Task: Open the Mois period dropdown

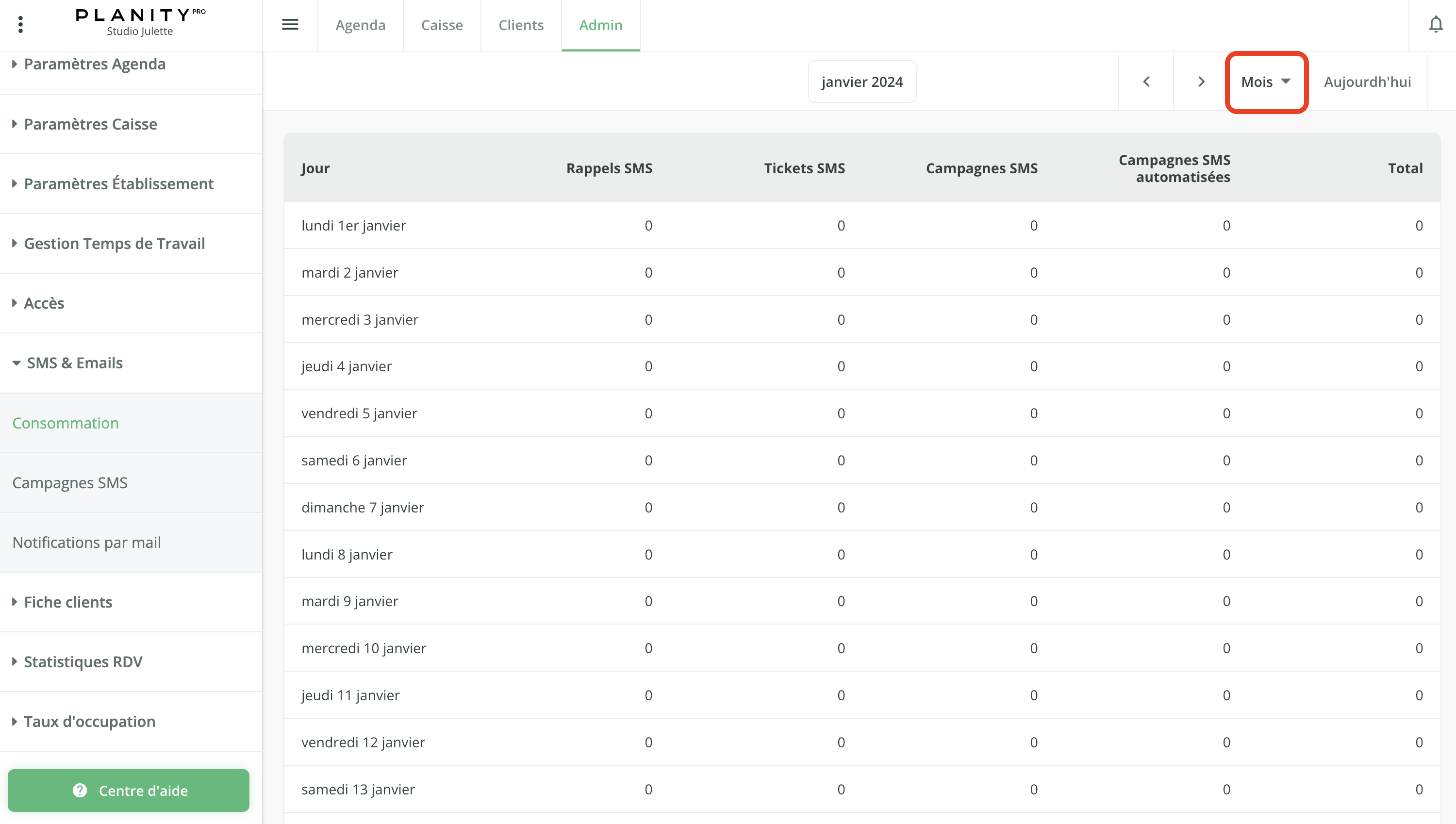Action: [x=1265, y=82]
